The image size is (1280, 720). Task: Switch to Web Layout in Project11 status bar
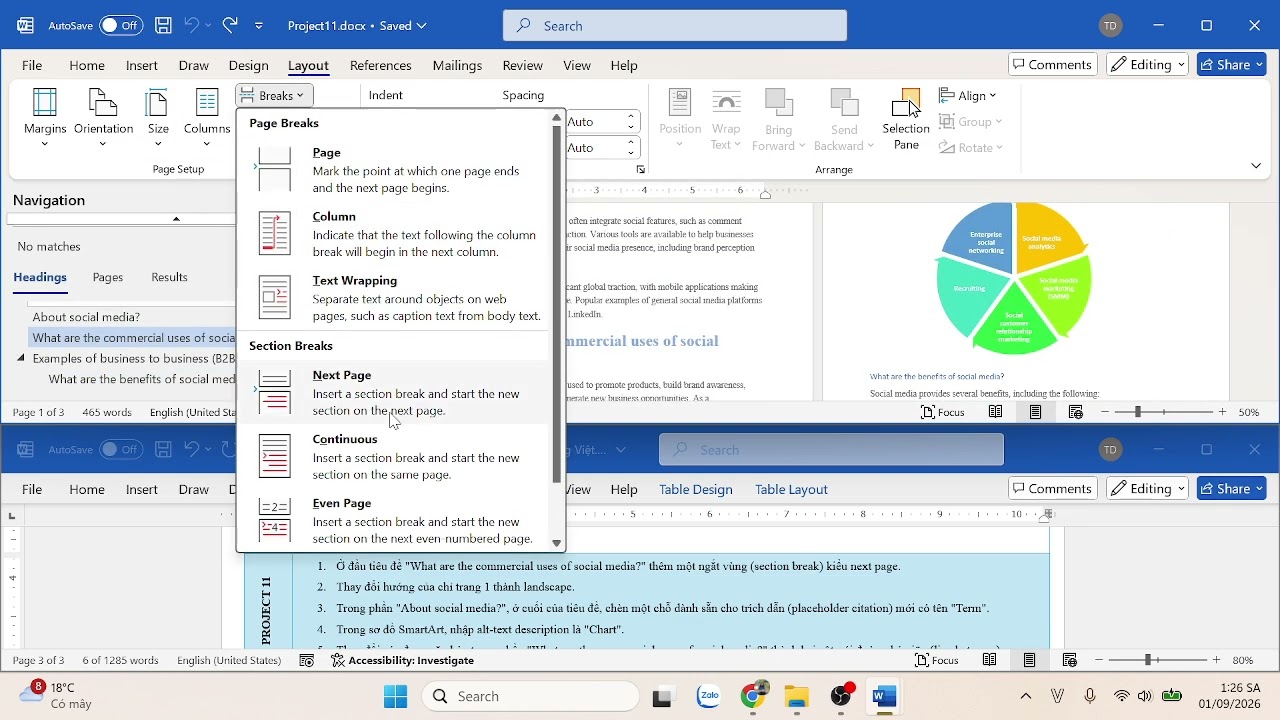point(1076,412)
